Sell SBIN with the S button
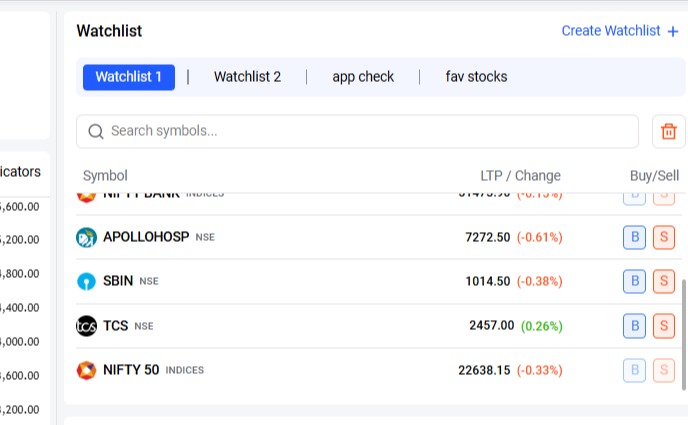 (664, 281)
